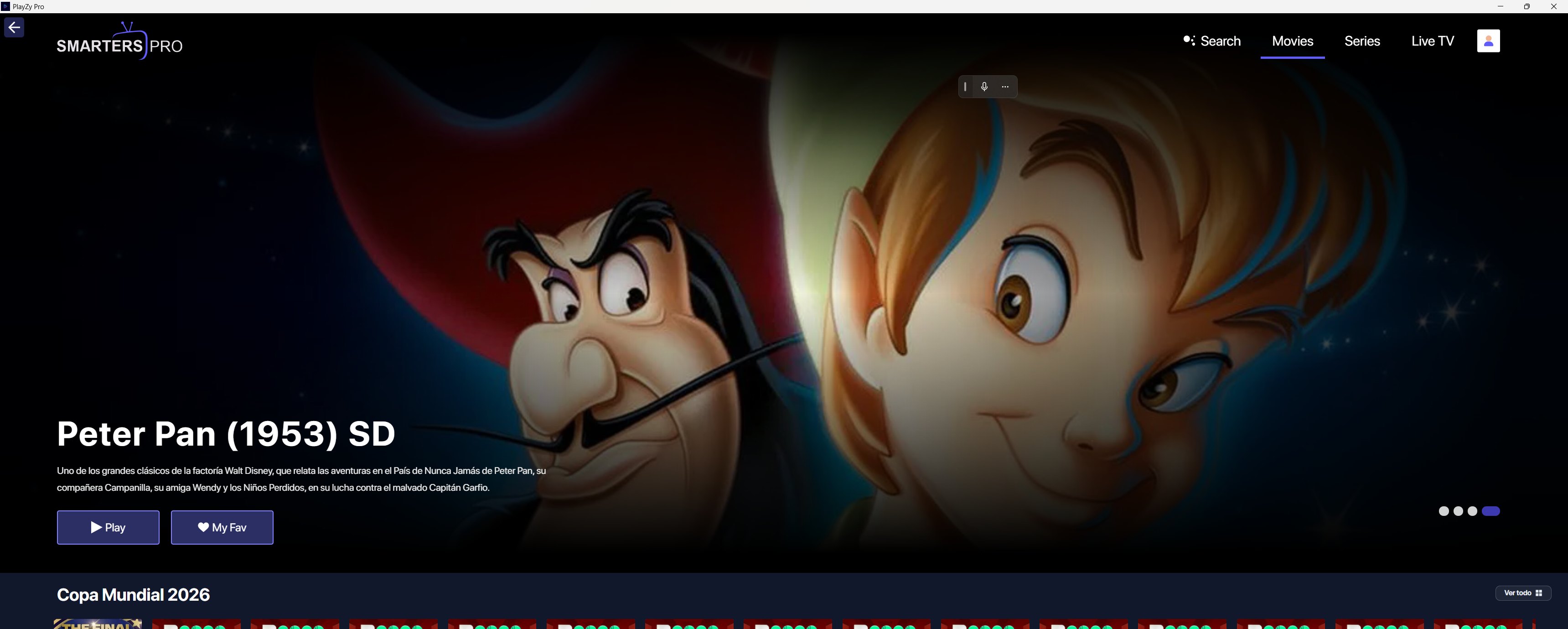
Task: Click the active fourth carousel indicator
Action: (x=1490, y=511)
